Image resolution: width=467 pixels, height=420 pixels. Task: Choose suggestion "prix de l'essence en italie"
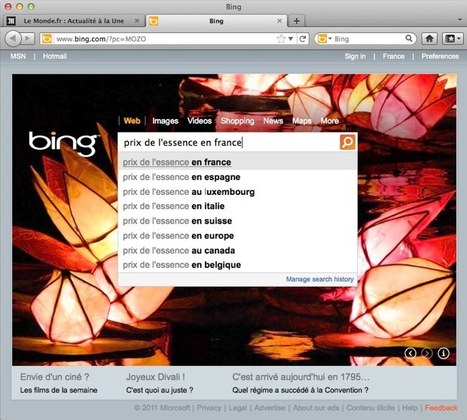click(237, 206)
